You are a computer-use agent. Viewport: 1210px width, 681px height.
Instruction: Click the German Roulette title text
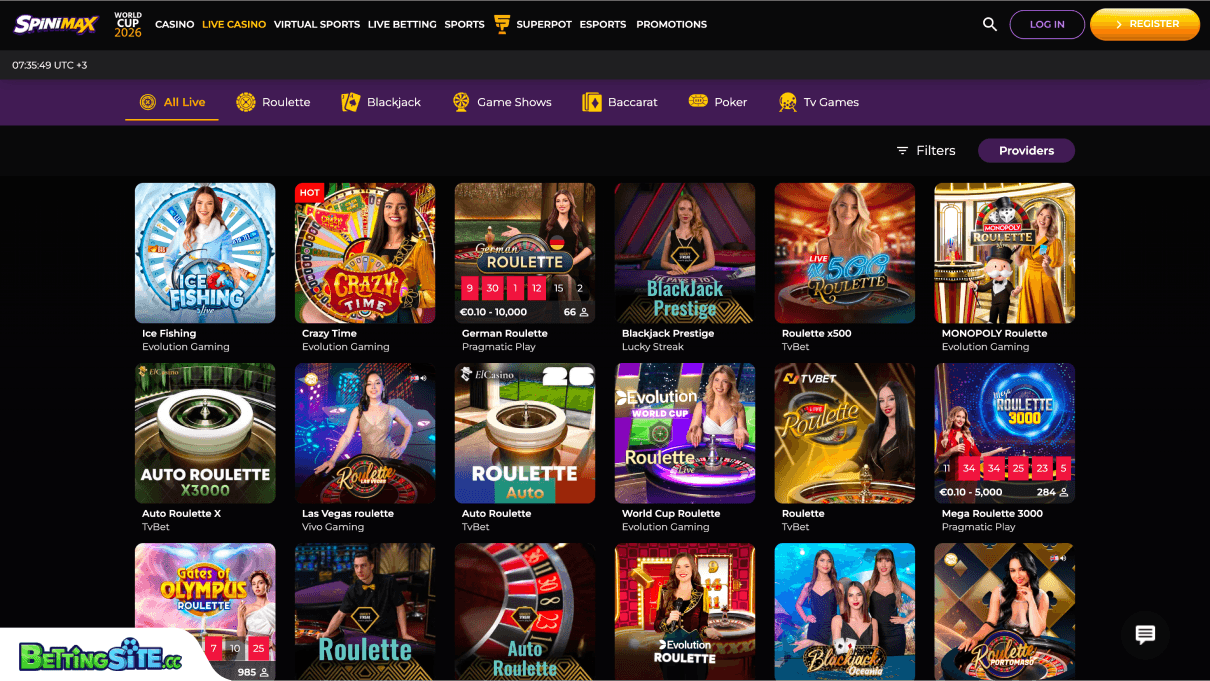click(505, 333)
